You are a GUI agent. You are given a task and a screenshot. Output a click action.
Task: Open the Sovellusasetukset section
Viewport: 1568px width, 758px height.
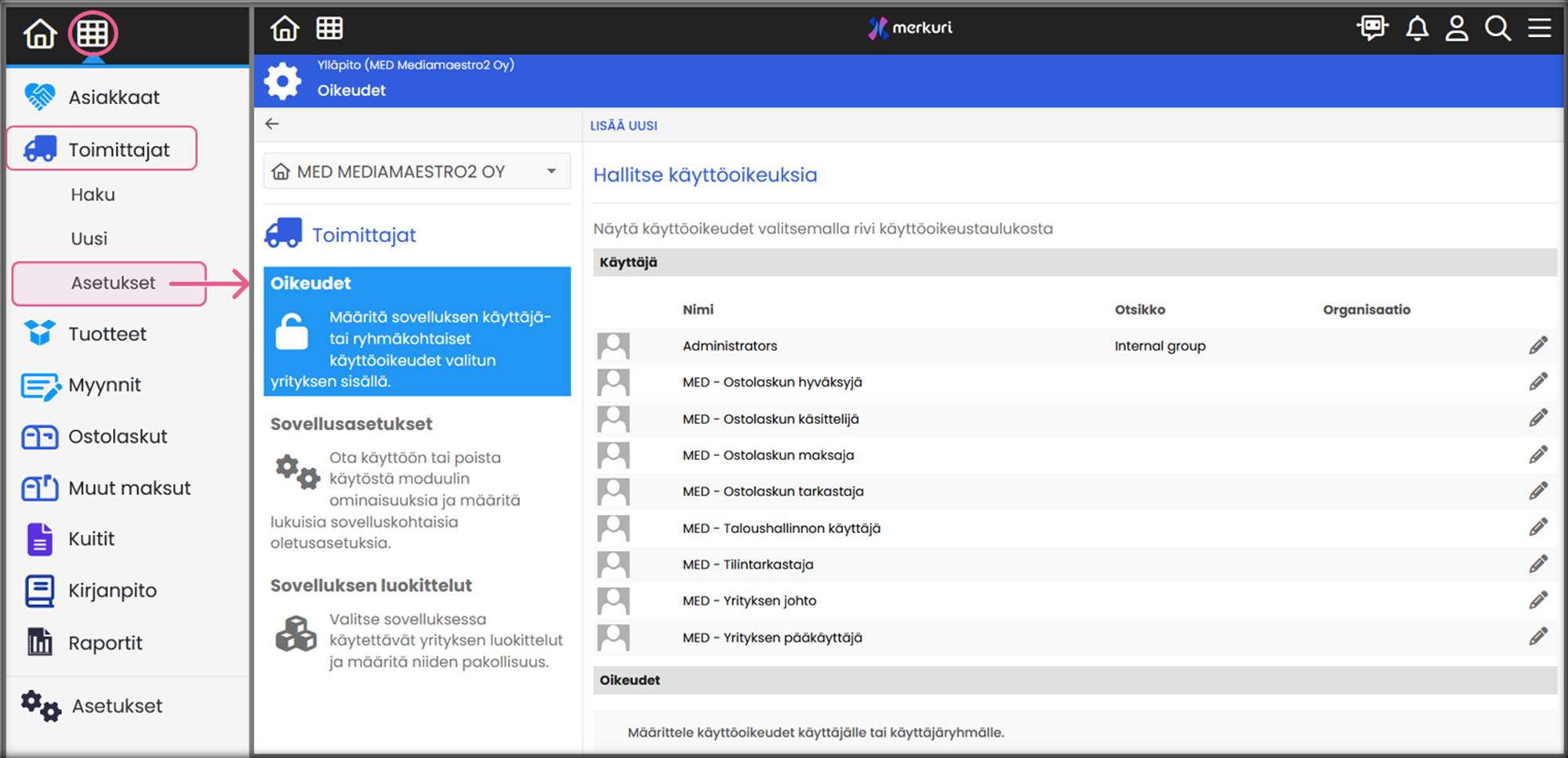[351, 424]
